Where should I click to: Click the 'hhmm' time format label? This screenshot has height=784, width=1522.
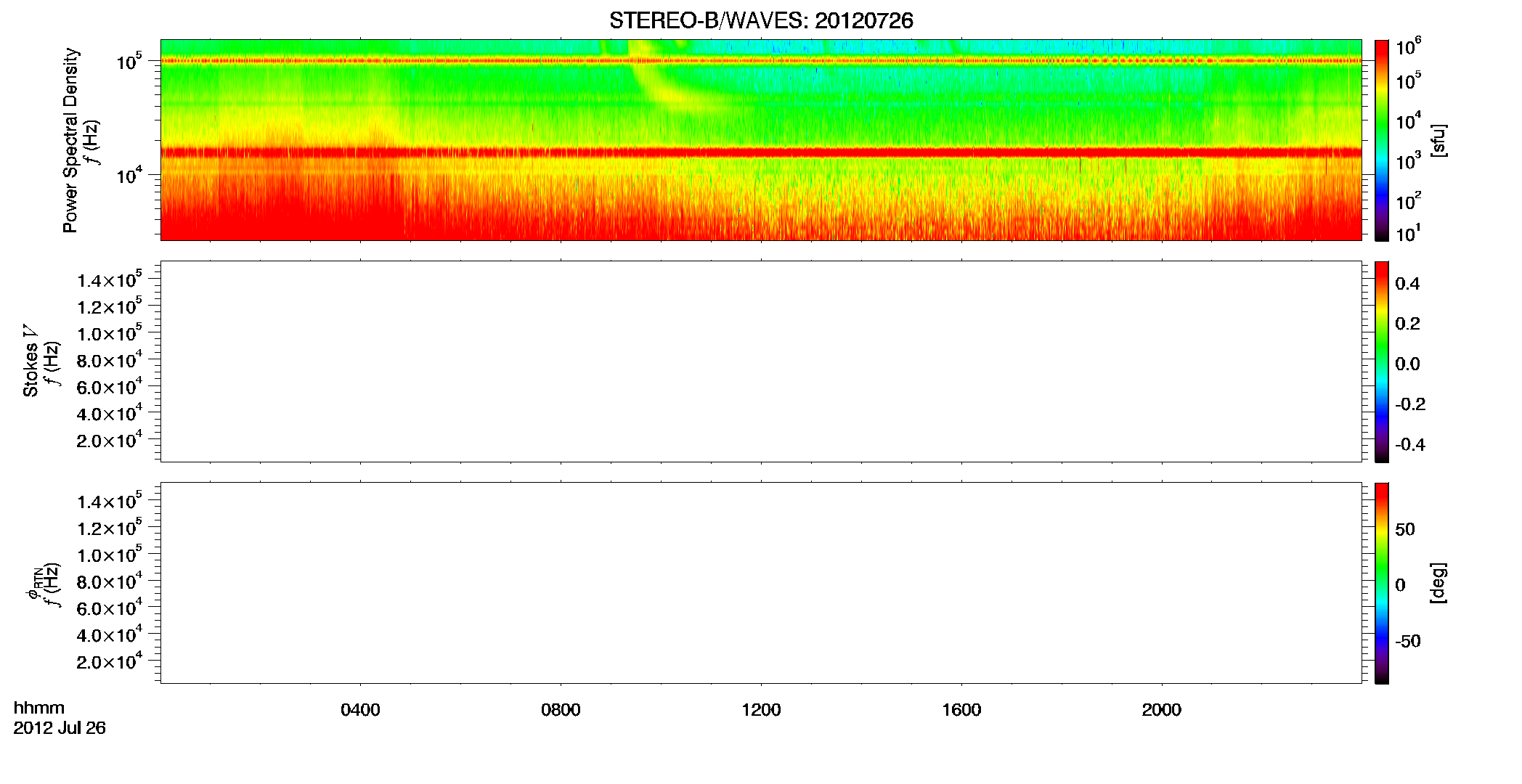(39, 708)
